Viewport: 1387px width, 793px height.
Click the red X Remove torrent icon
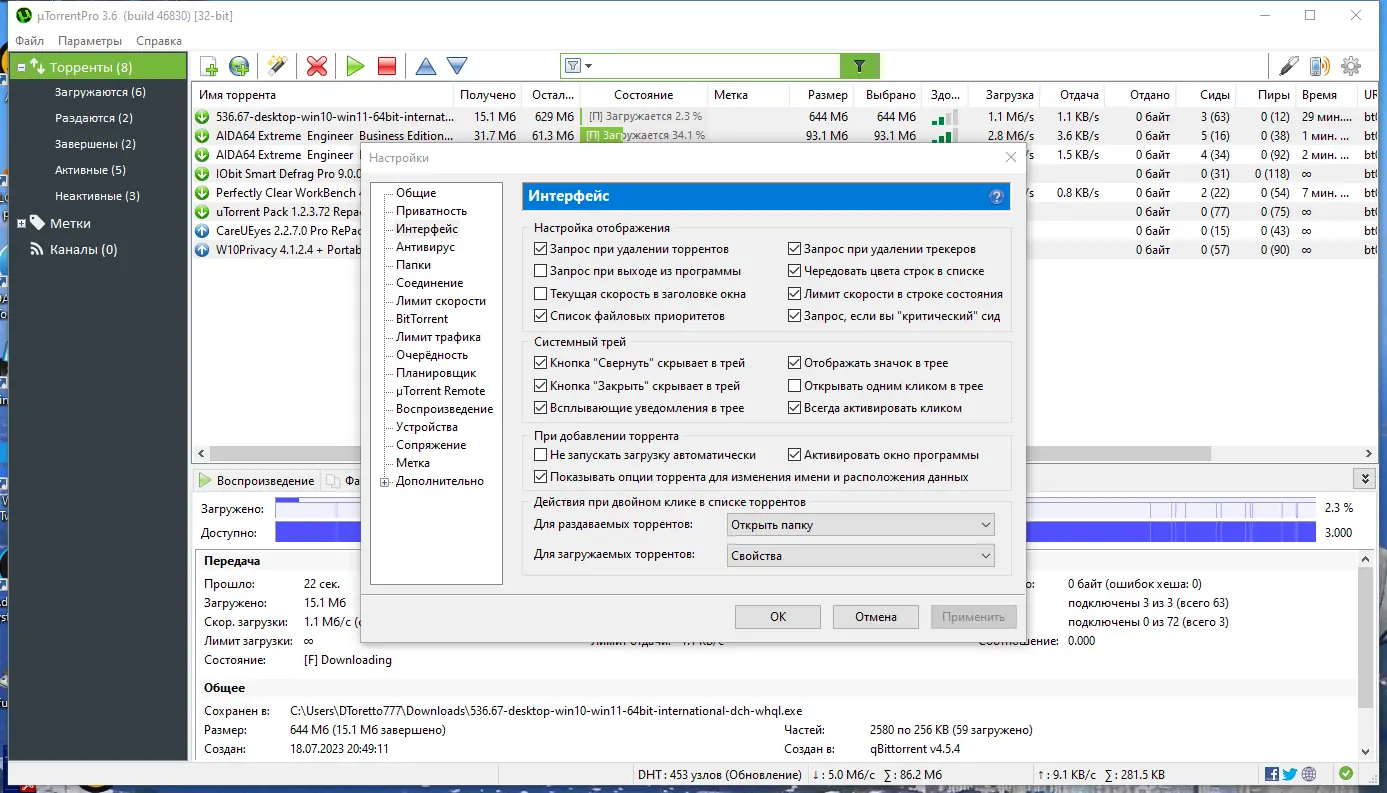point(317,67)
